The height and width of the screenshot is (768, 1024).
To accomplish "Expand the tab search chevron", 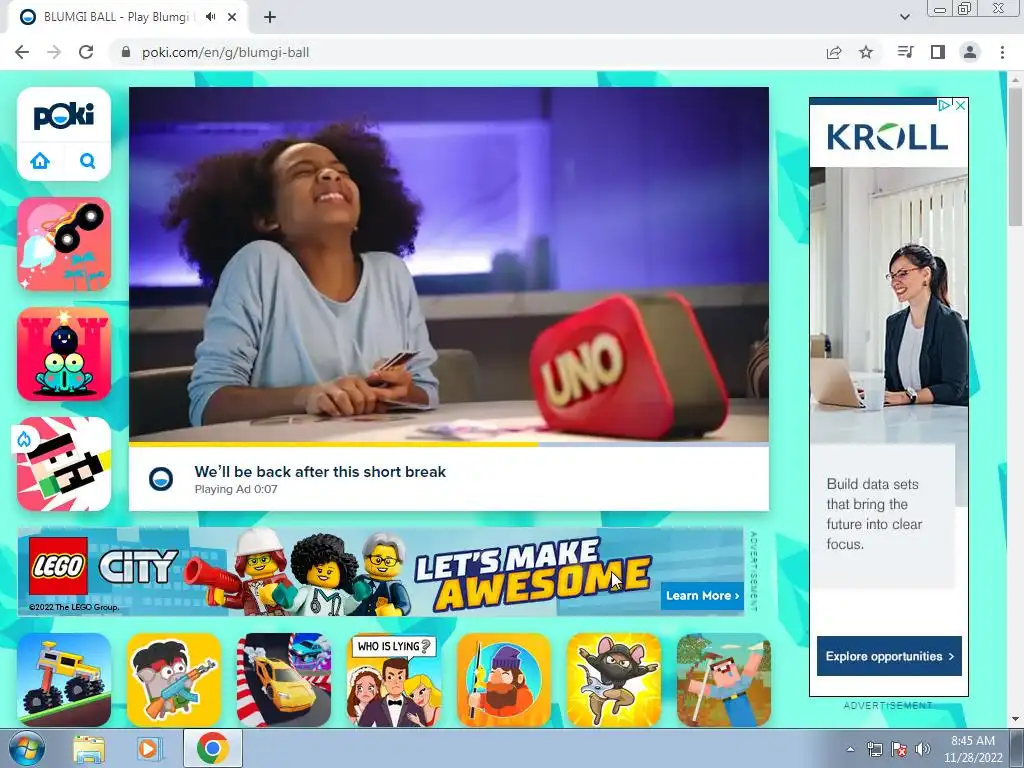I will [x=904, y=17].
